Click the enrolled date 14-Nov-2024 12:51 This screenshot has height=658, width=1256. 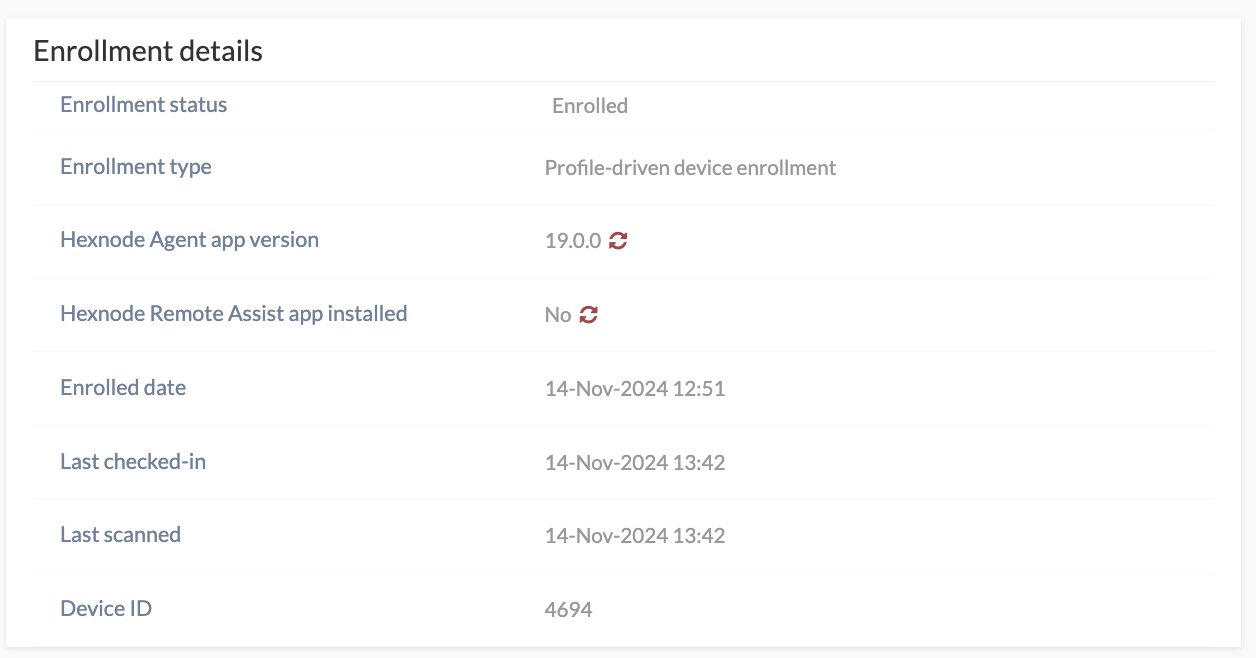tap(635, 389)
